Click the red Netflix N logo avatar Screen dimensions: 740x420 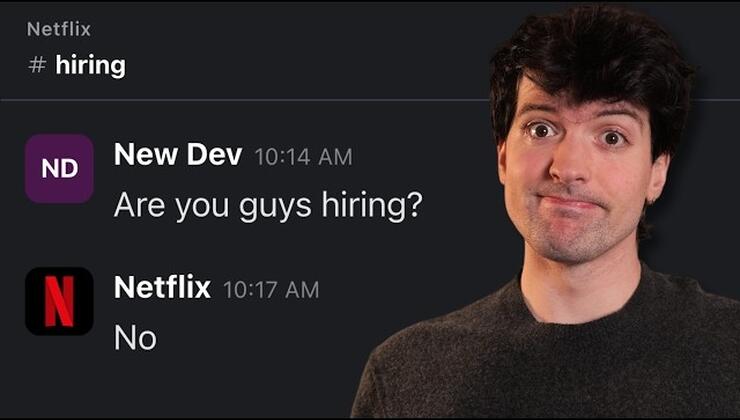59,301
